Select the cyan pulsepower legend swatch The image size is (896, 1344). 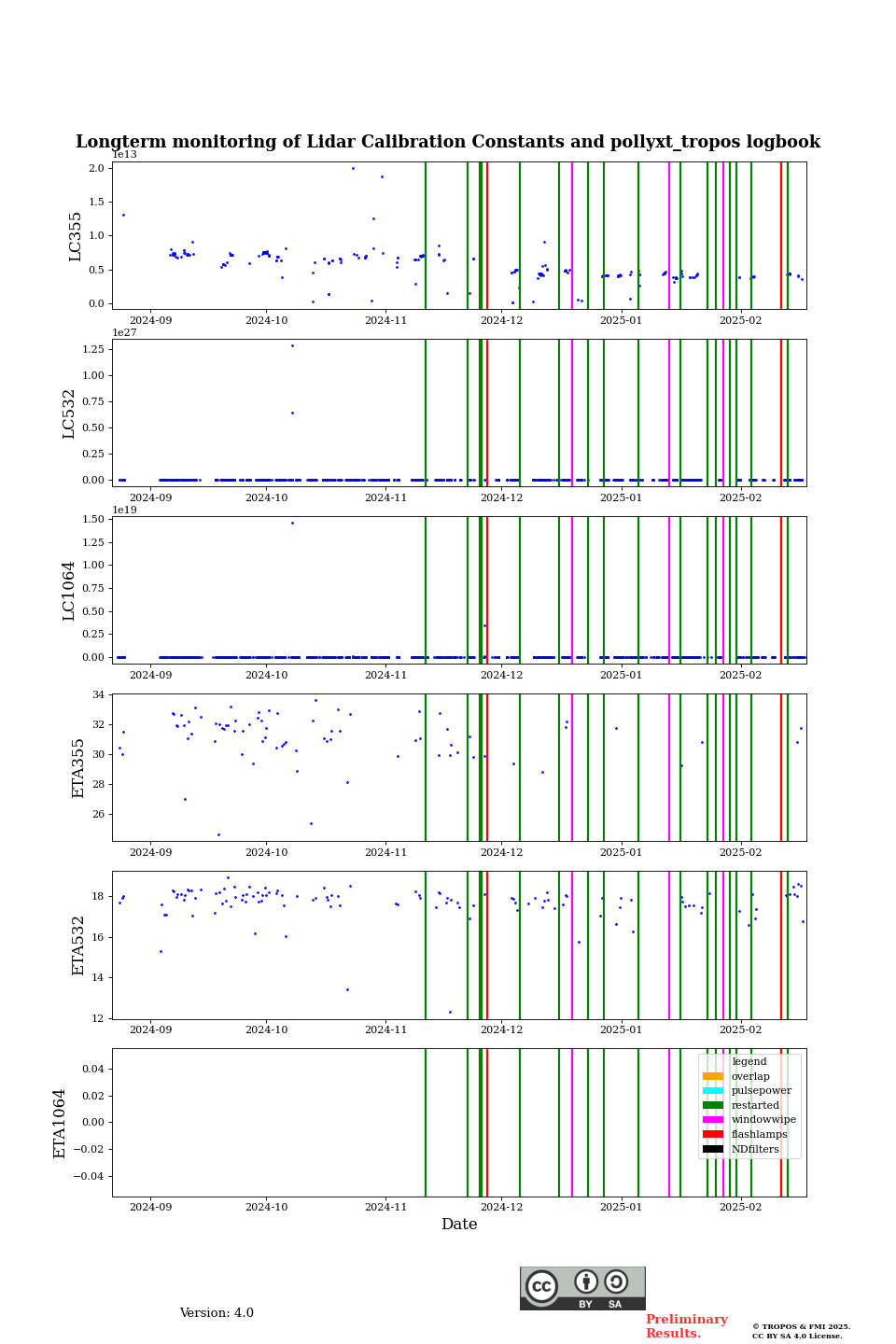[713, 1091]
